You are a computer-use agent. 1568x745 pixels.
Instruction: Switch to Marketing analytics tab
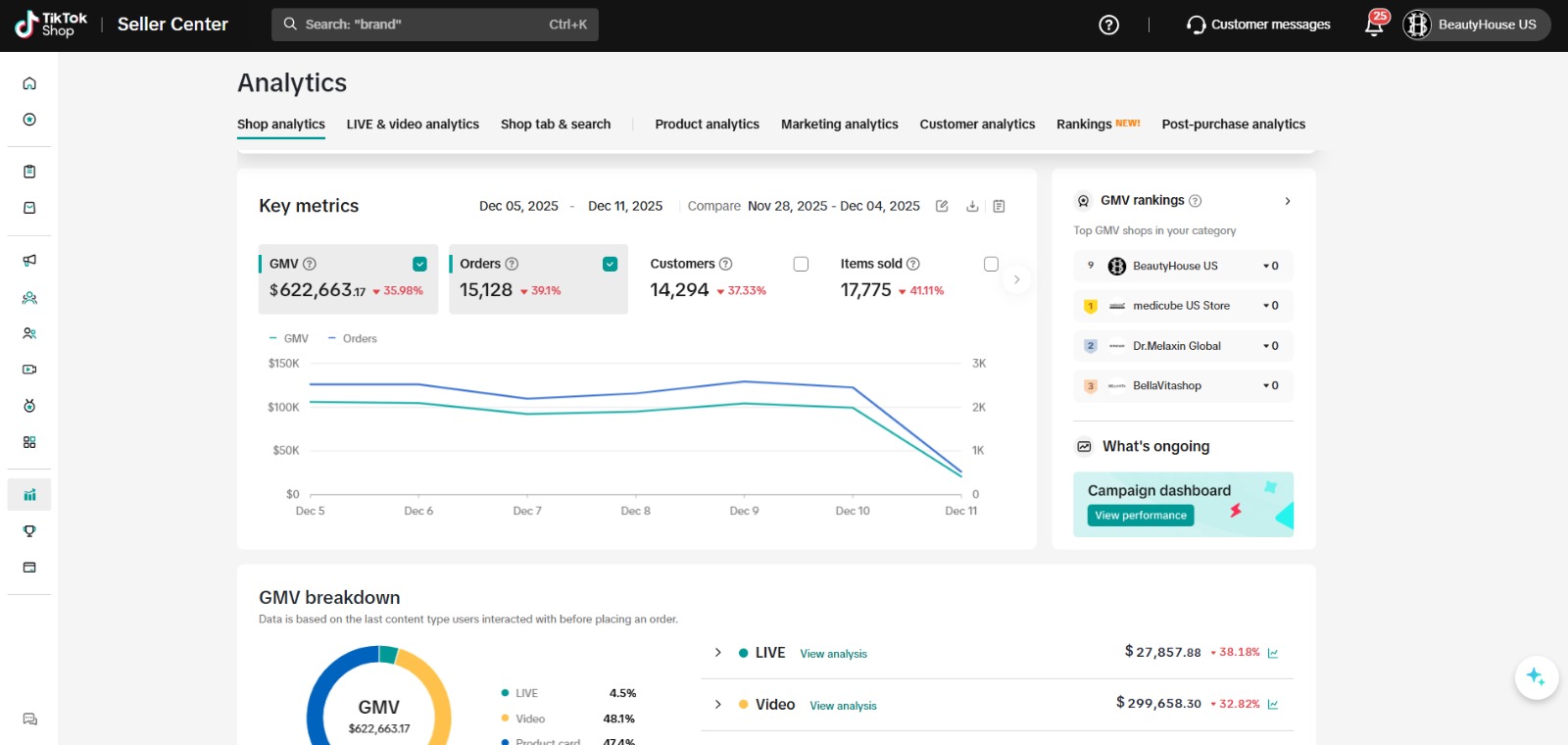pyautogui.click(x=840, y=124)
